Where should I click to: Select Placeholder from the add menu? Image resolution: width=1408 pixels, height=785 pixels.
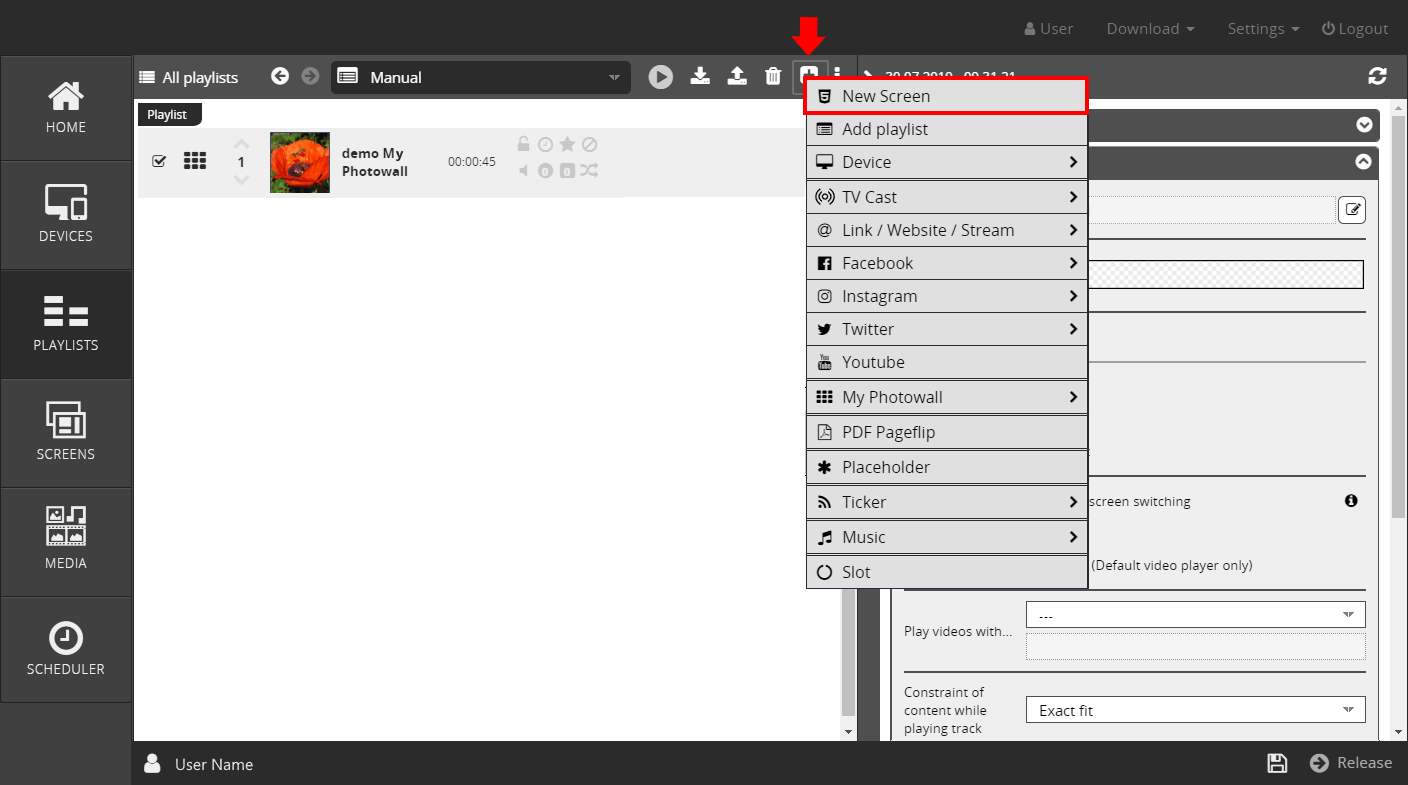pos(946,467)
